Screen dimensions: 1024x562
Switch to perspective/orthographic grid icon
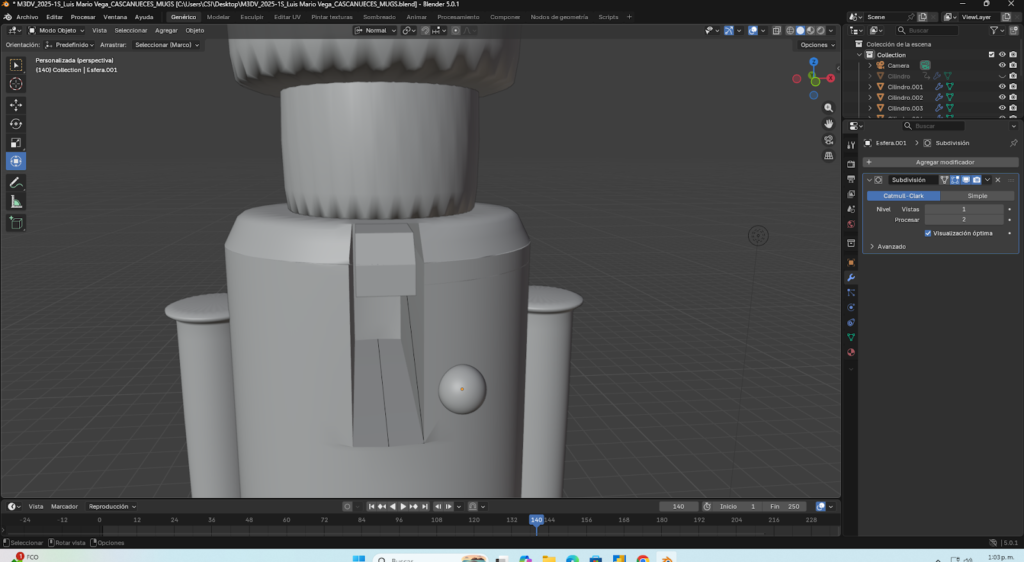[829, 156]
